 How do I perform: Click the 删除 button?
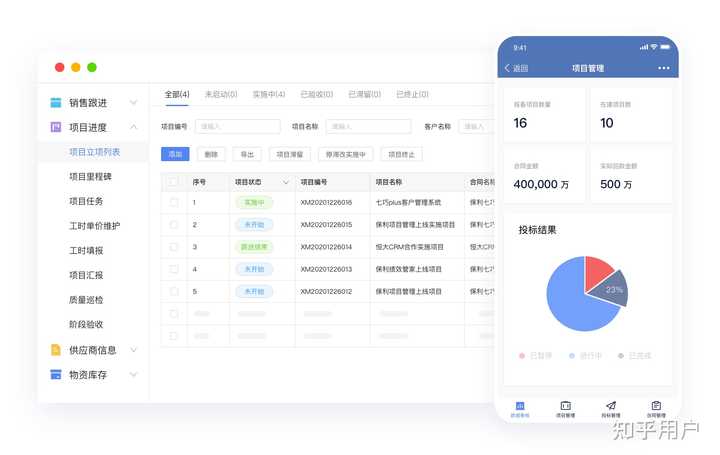pyautogui.click(x=211, y=154)
